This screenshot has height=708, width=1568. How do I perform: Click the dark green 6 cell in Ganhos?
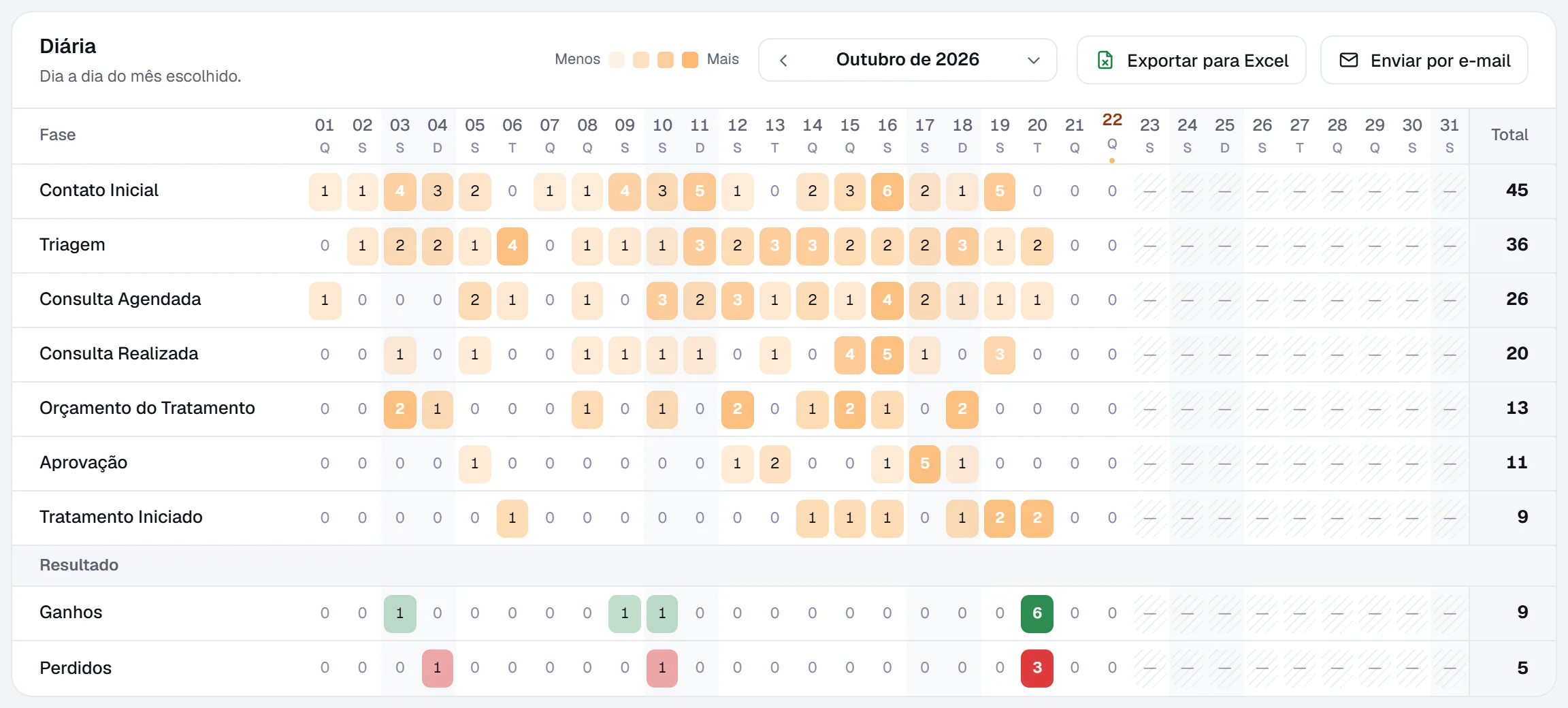tap(1037, 613)
